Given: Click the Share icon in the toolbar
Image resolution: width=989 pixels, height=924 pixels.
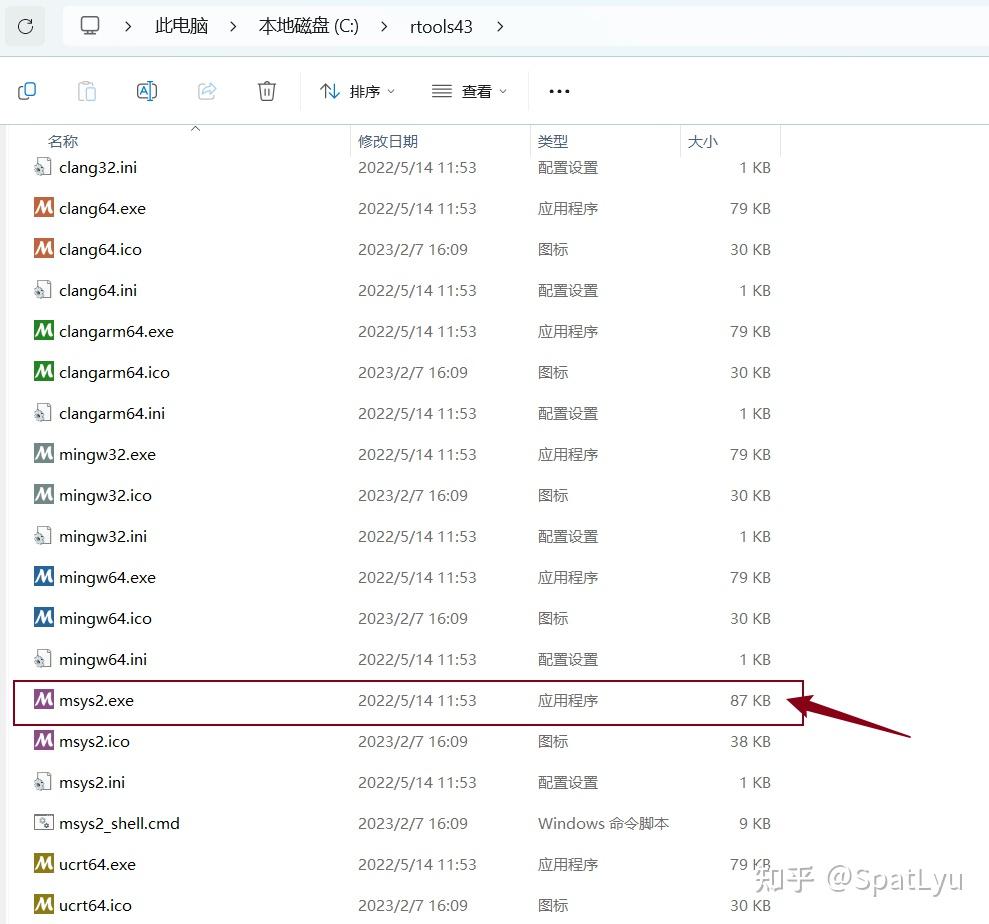Looking at the screenshot, I should [x=207, y=91].
